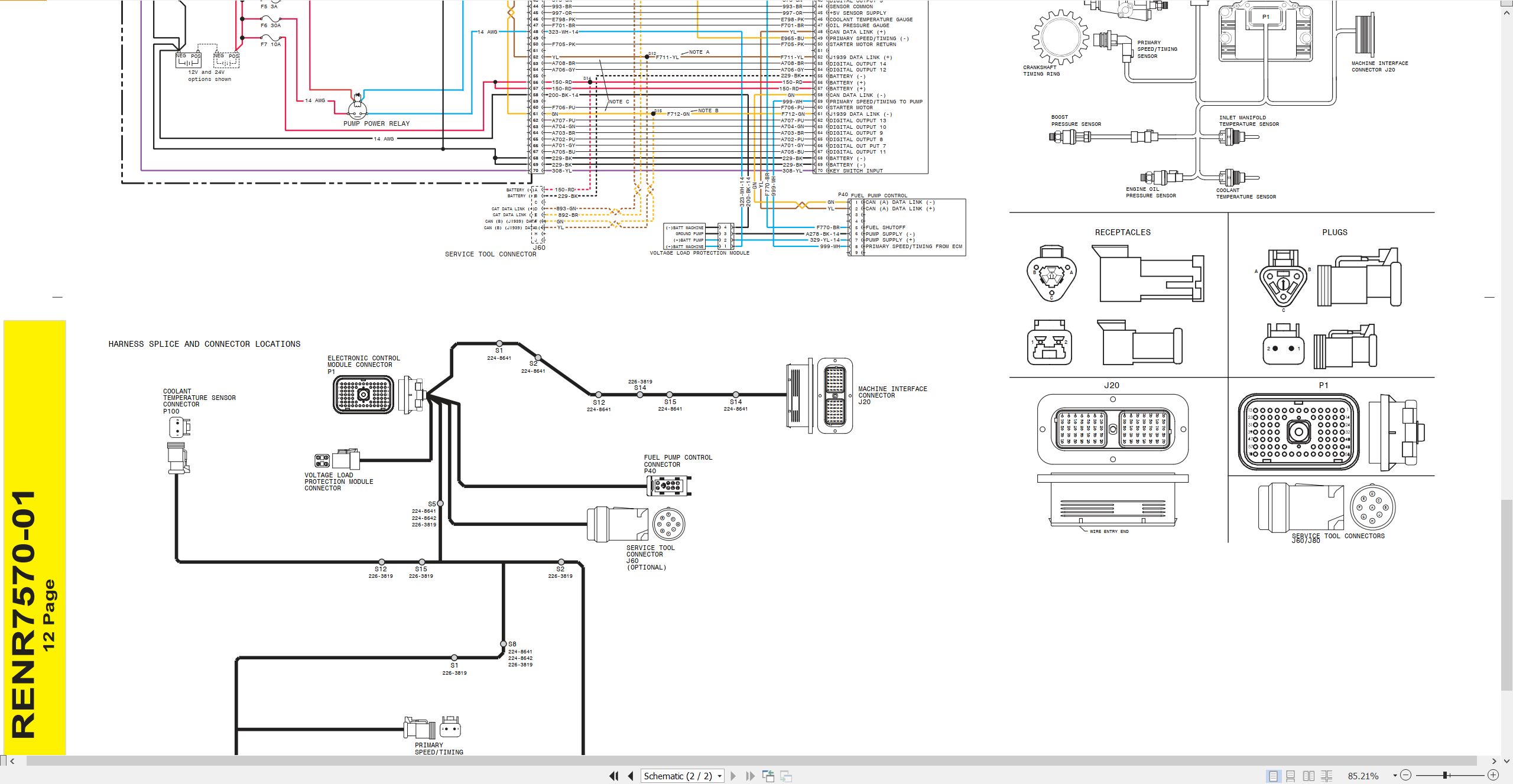Click the zoom in plus button
Screen dimensions: 1513x784
click(x=1493, y=775)
